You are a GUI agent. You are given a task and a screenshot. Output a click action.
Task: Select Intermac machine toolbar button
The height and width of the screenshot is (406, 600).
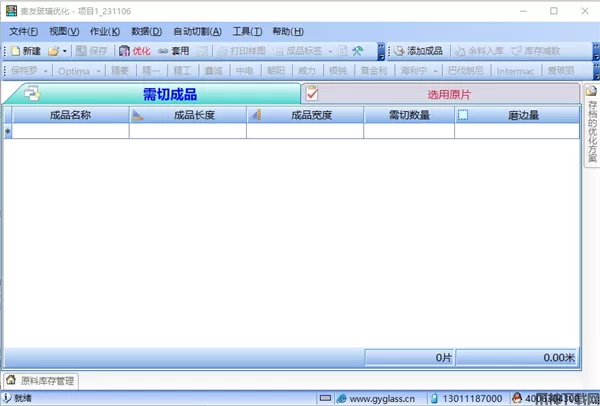(x=515, y=71)
